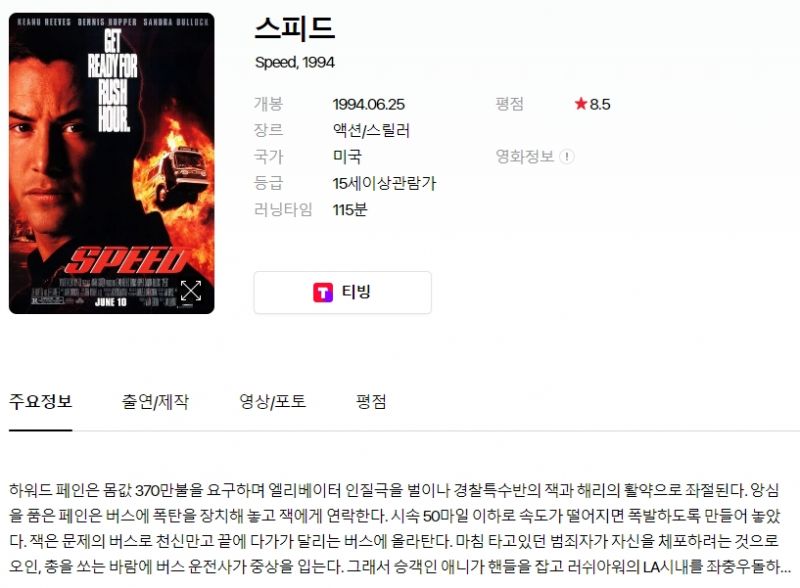Click the 액션/스릴러 genre text
Screen dimensions: 800x588
click(x=371, y=131)
